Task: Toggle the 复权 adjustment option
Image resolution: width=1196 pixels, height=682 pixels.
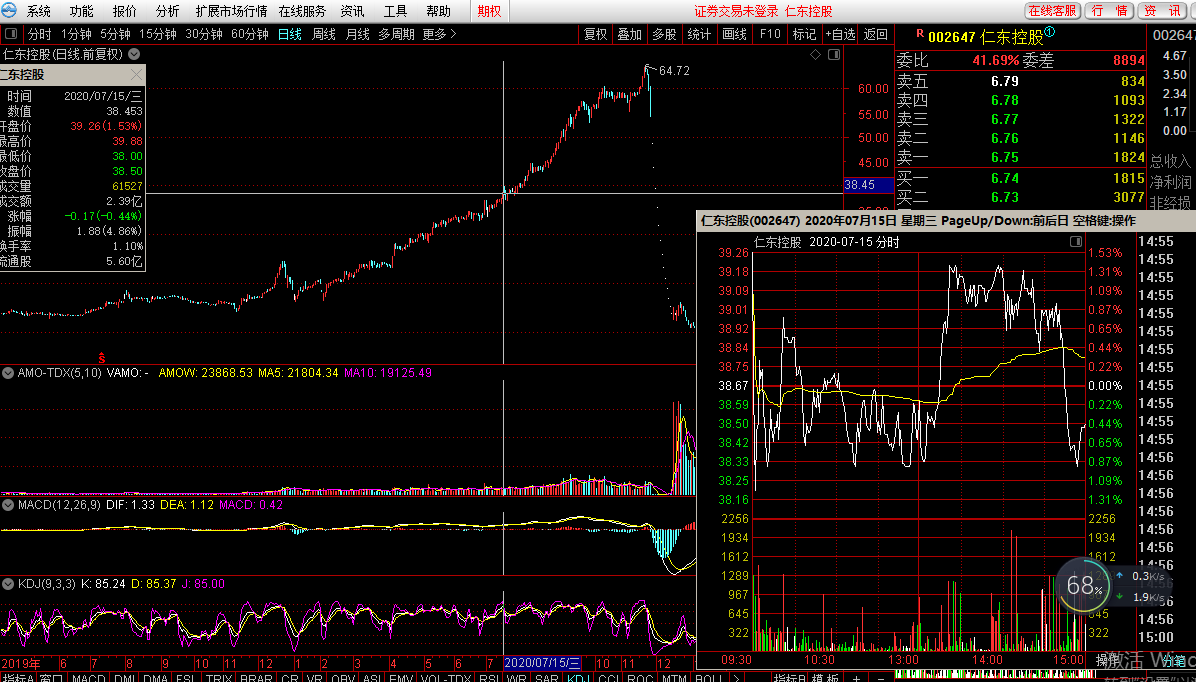Action: click(x=595, y=34)
